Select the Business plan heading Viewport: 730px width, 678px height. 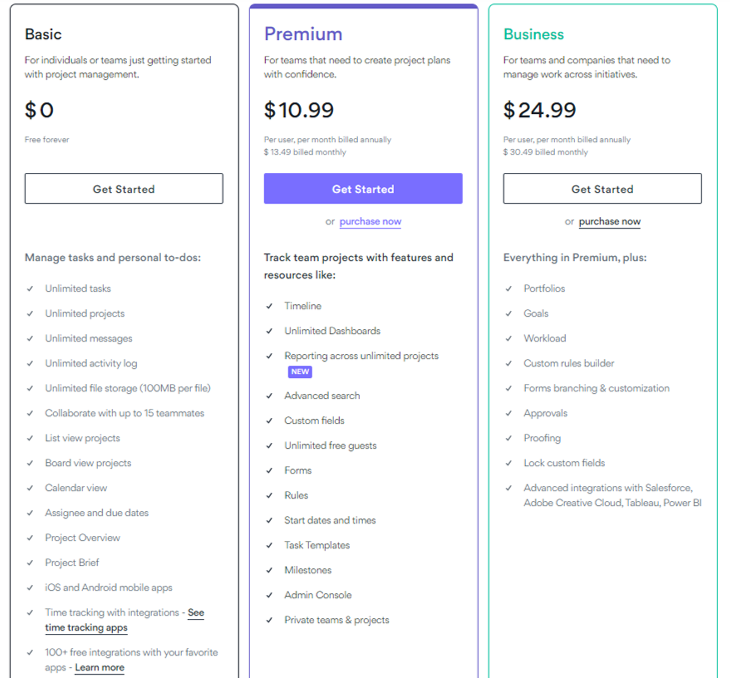pyautogui.click(x=533, y=34)
